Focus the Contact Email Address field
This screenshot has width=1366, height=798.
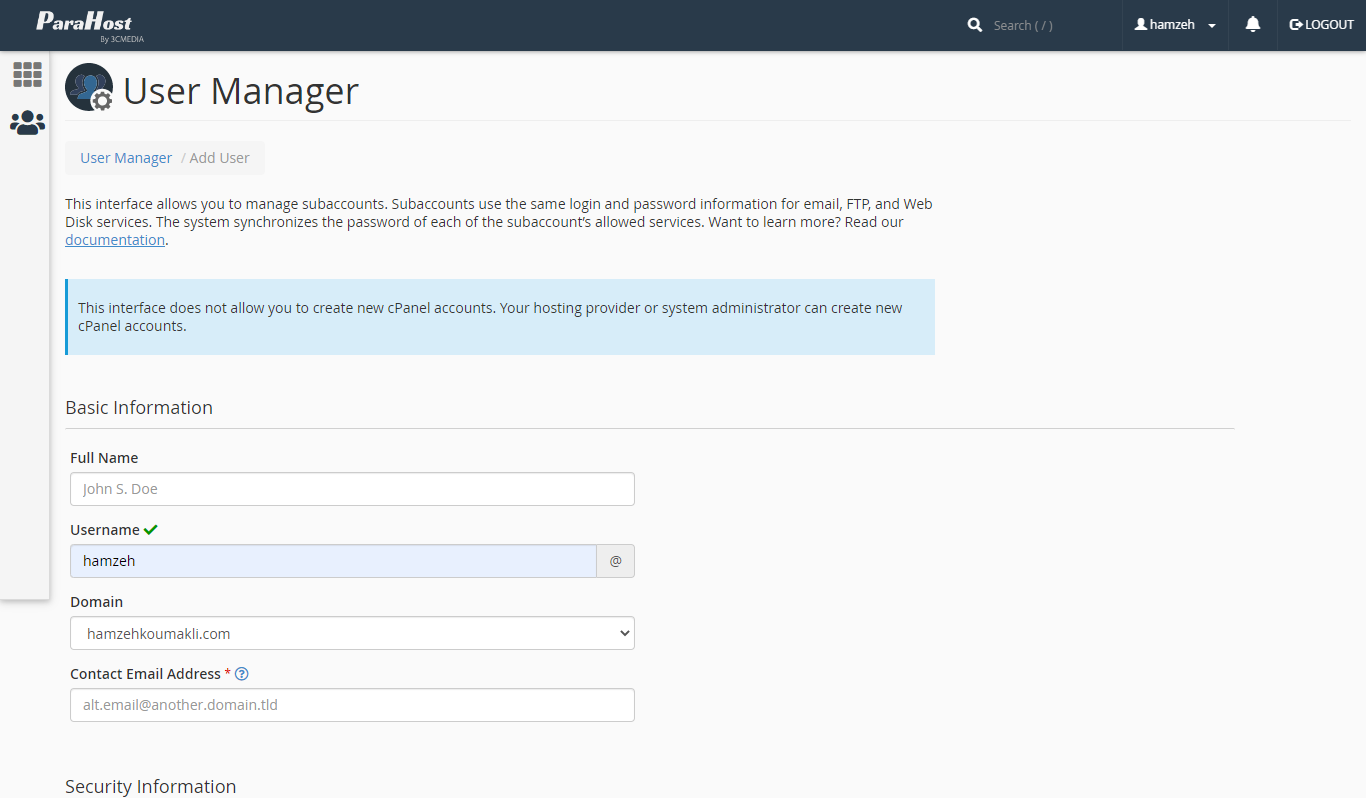point(352,705)
